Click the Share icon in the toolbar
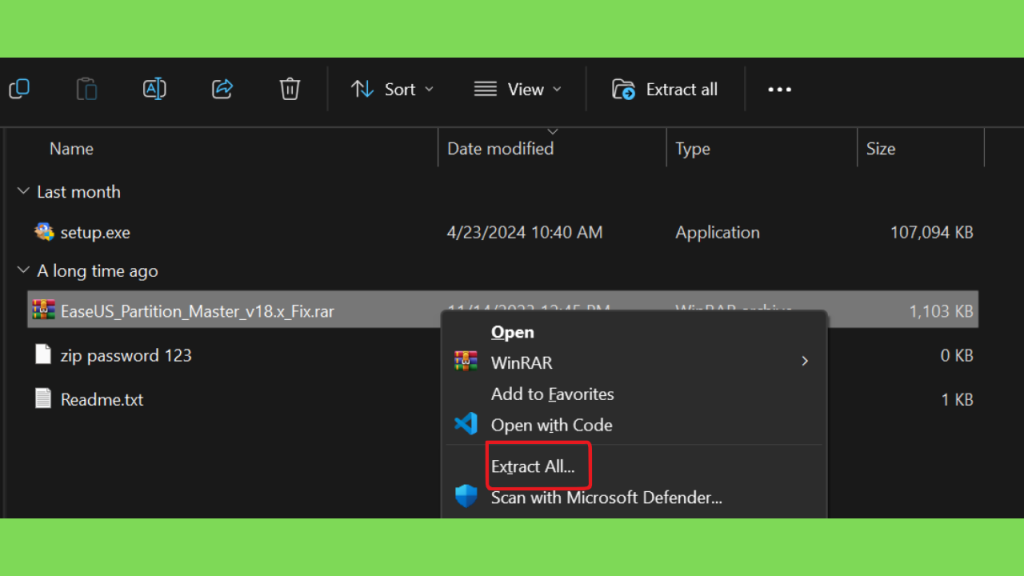Viewport: 1024px width, 576px height. (x=222, y=89)
